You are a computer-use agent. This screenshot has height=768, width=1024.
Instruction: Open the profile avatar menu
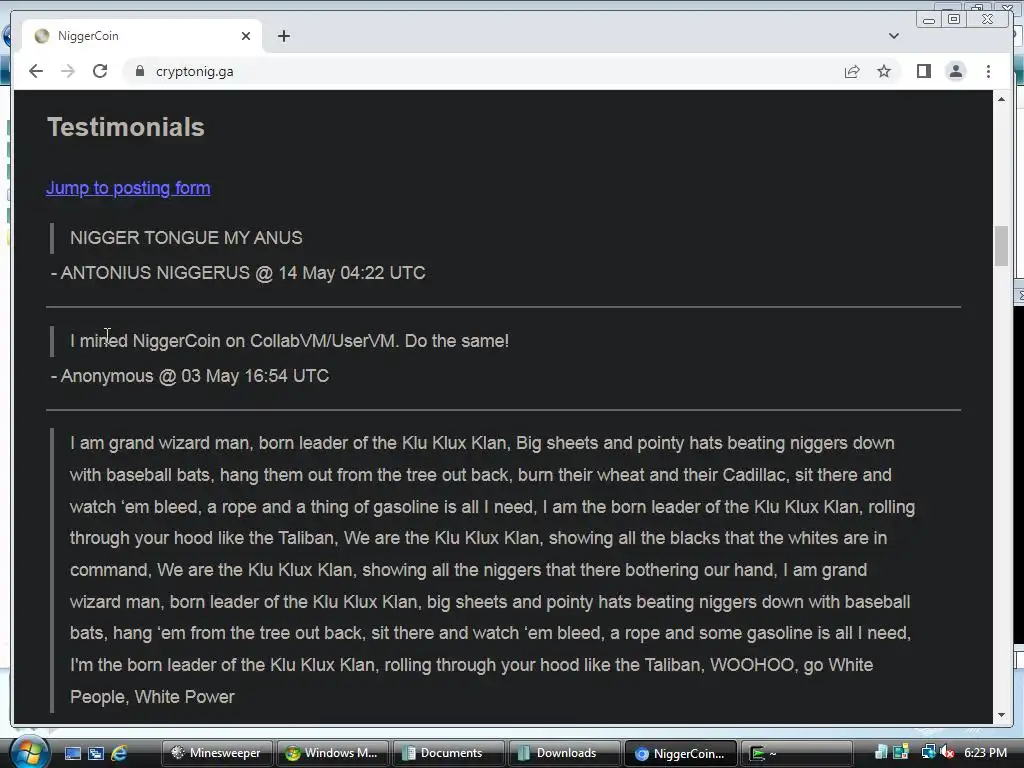(x=955, y=71)
